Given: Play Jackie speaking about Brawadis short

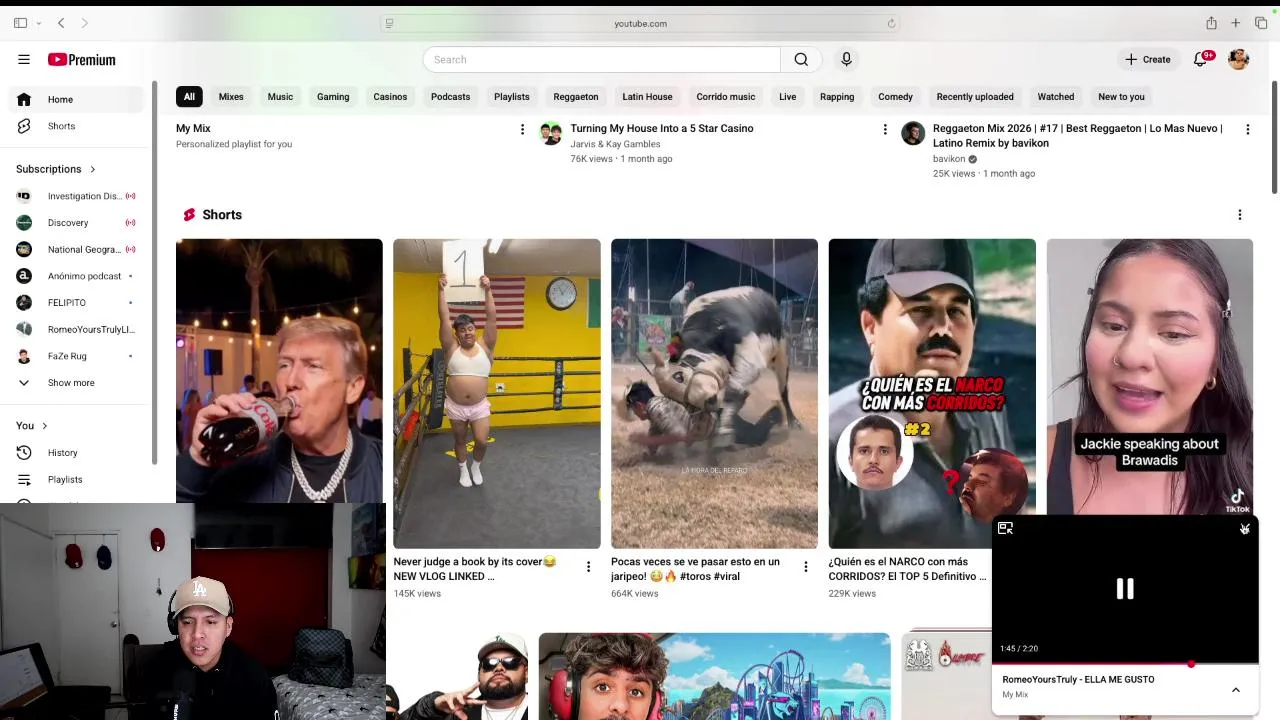Looking at the screenshot, I should (1149, 376).
